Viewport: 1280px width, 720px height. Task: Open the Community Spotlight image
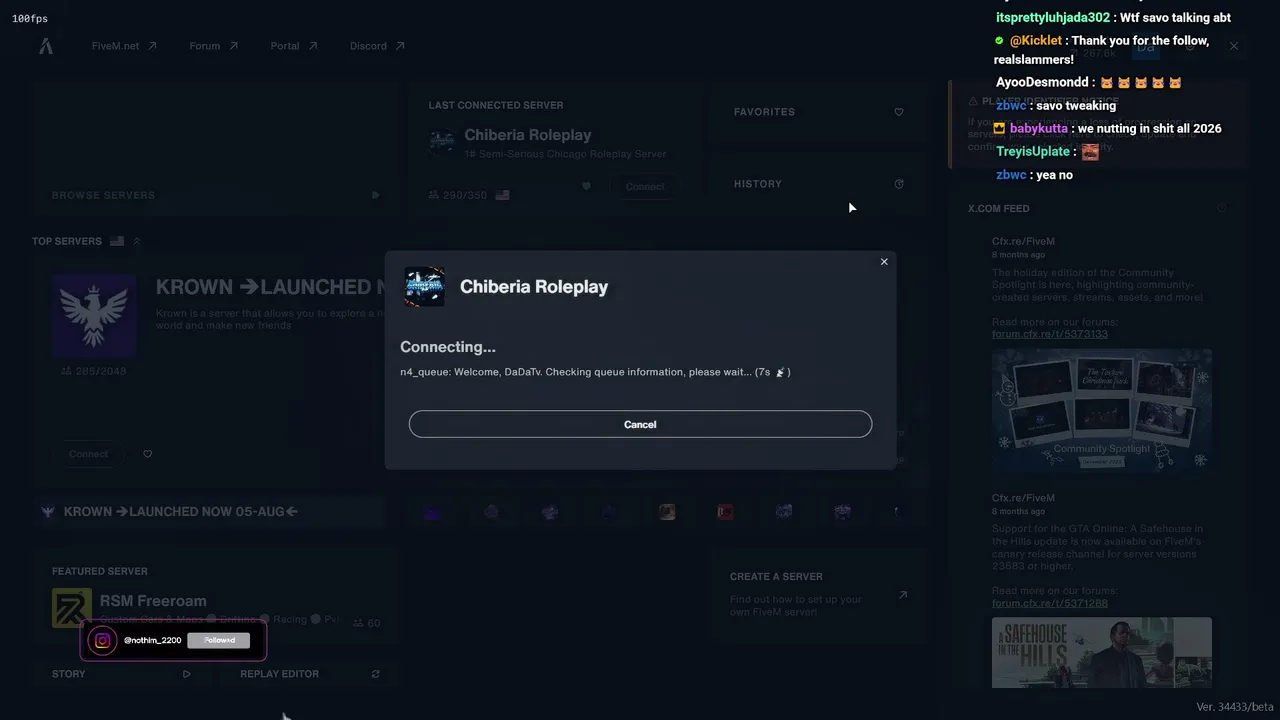coord(1102,410)
